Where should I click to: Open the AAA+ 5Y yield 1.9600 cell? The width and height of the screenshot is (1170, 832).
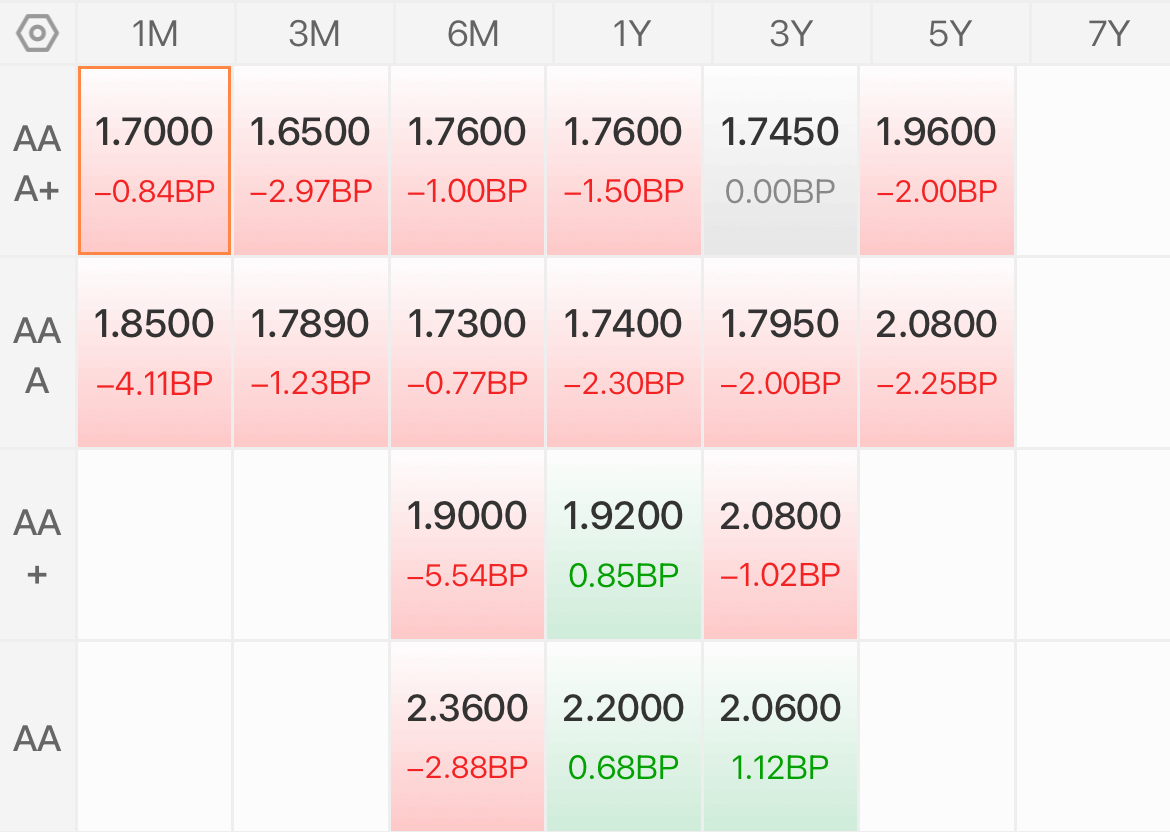click(x=937, y=160)
